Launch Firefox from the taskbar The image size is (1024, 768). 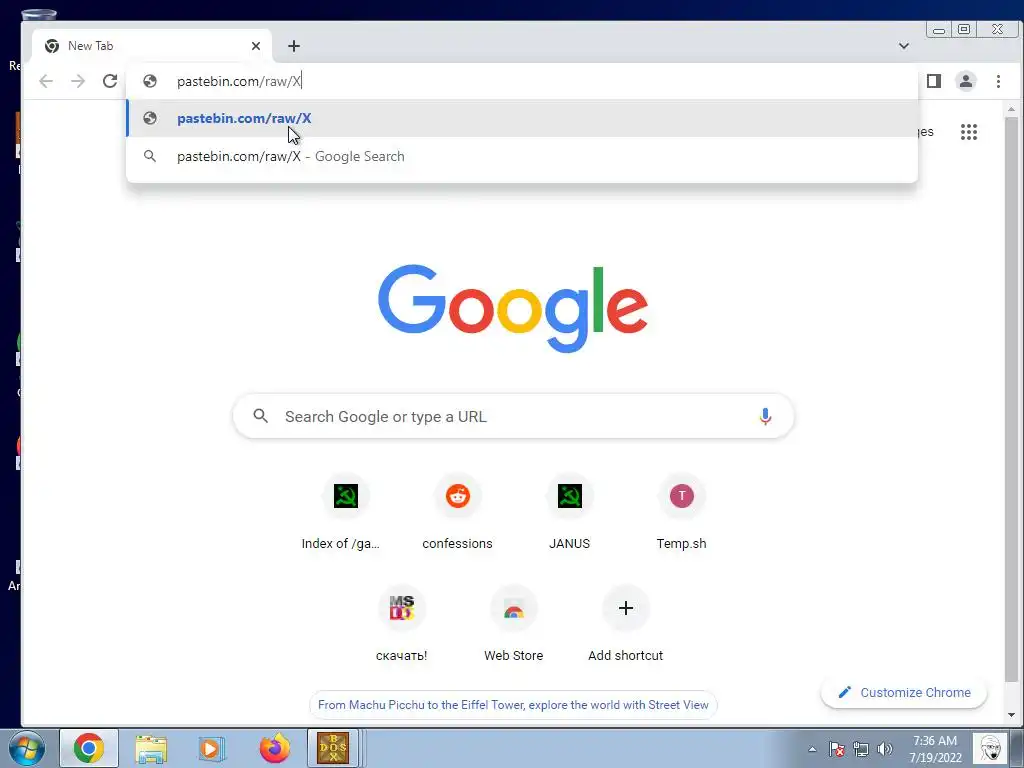[x=274, y=748]
